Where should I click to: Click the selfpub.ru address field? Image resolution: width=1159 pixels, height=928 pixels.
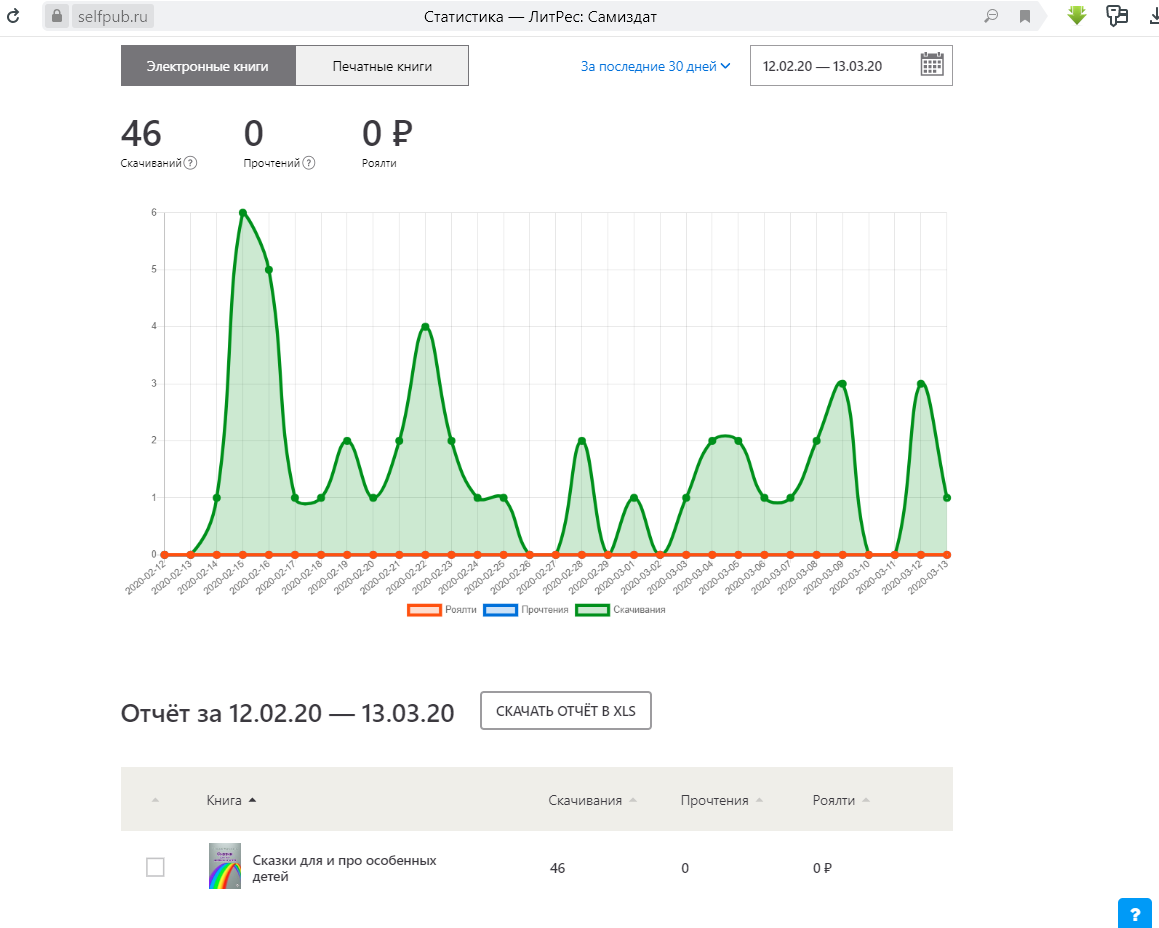112,16
